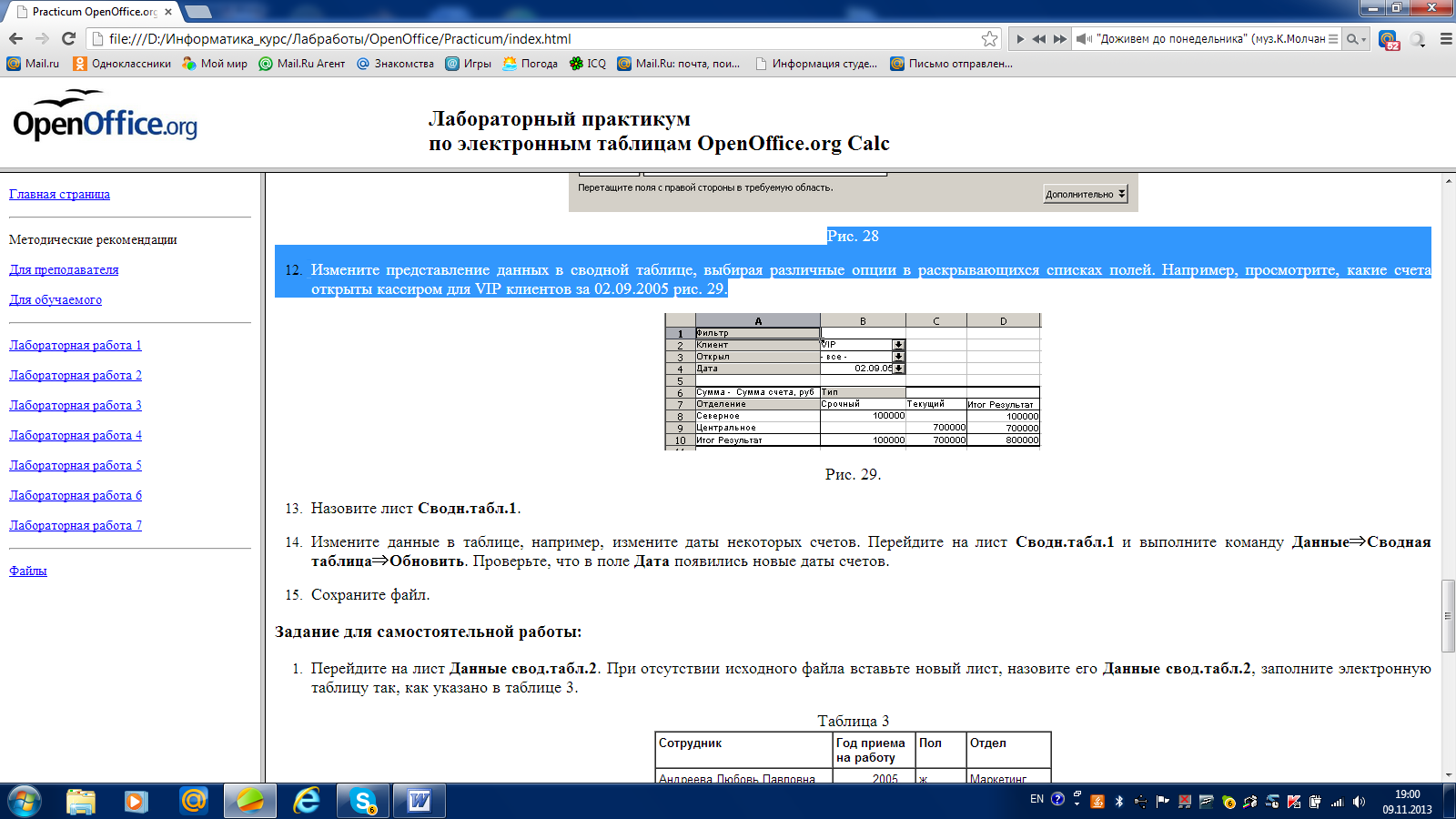Open the Одноклассники bookmark

click(122, 64)
